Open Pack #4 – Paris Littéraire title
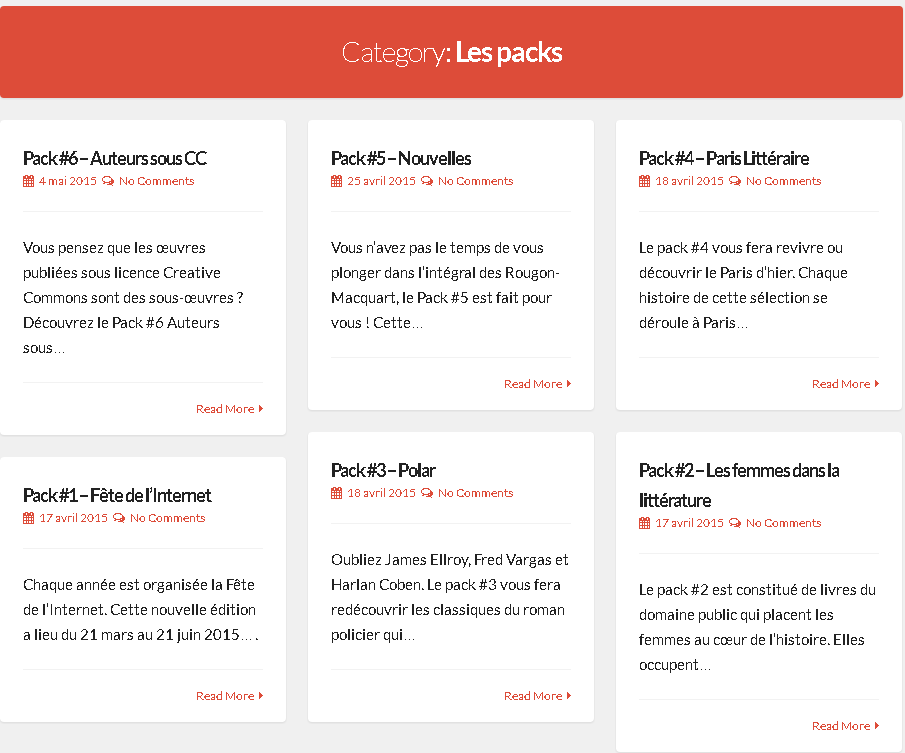The width and height of the screenshot is (905, 753). pyautogui.click(x=724, y=158)
